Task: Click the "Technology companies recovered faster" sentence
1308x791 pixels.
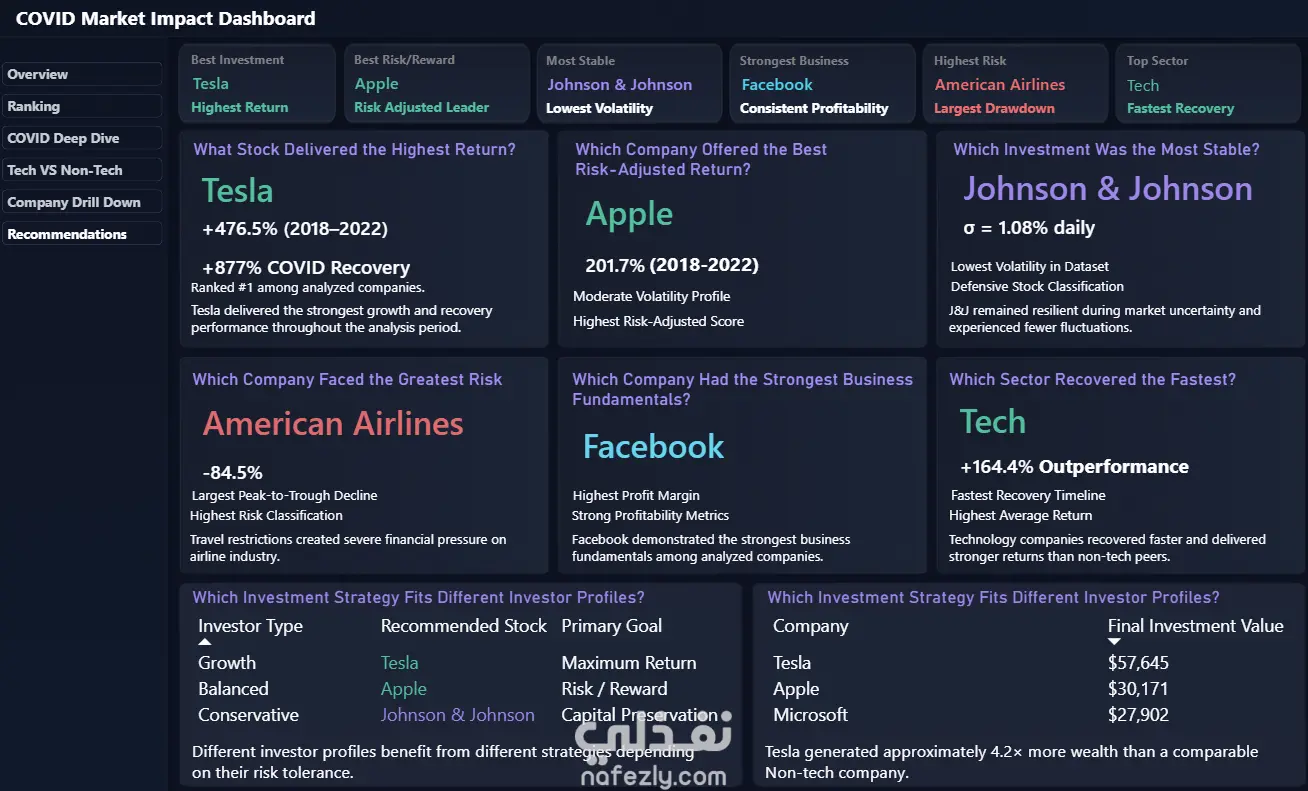Action: 1107,548
